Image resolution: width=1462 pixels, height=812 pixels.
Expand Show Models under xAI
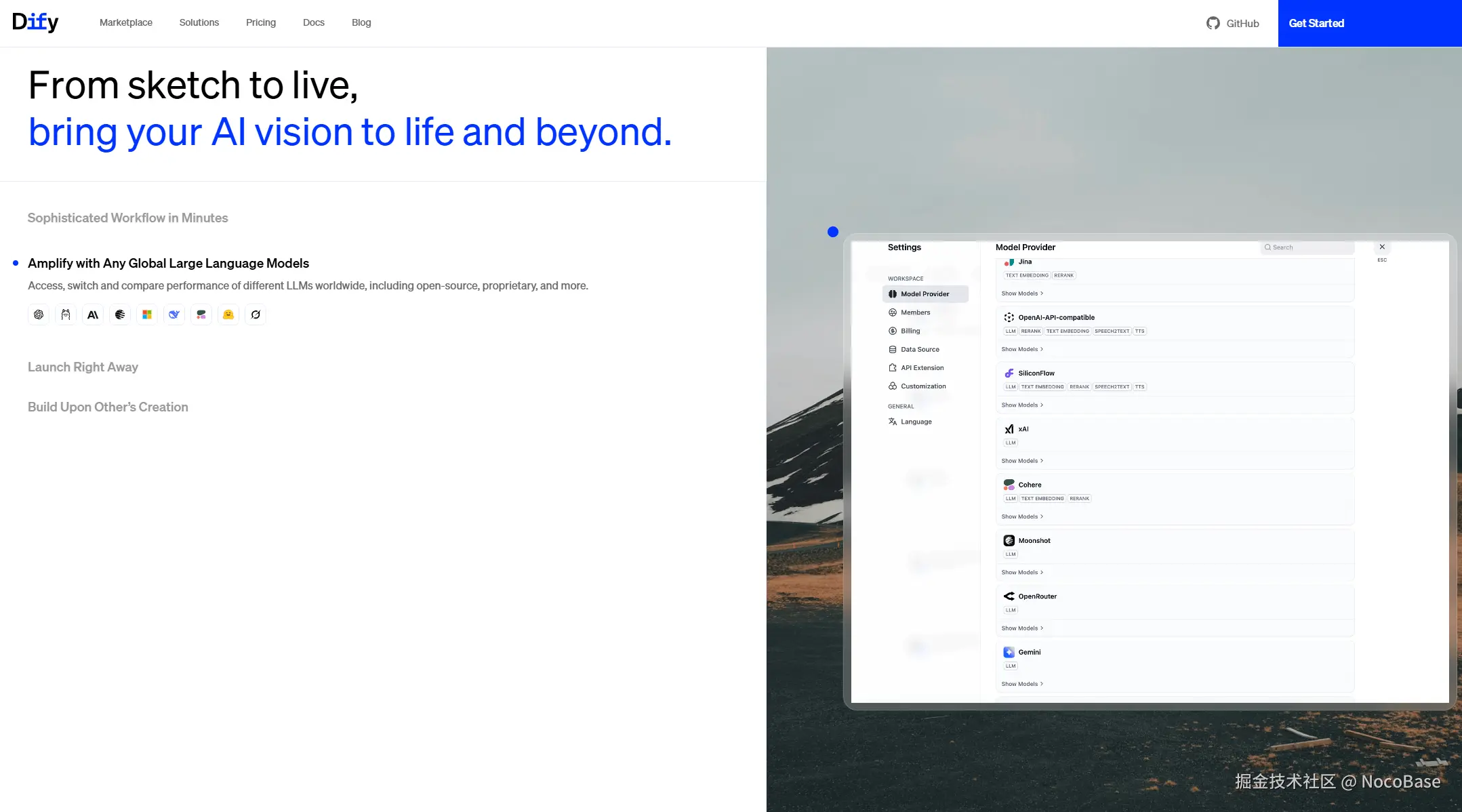coord(1022,461)
